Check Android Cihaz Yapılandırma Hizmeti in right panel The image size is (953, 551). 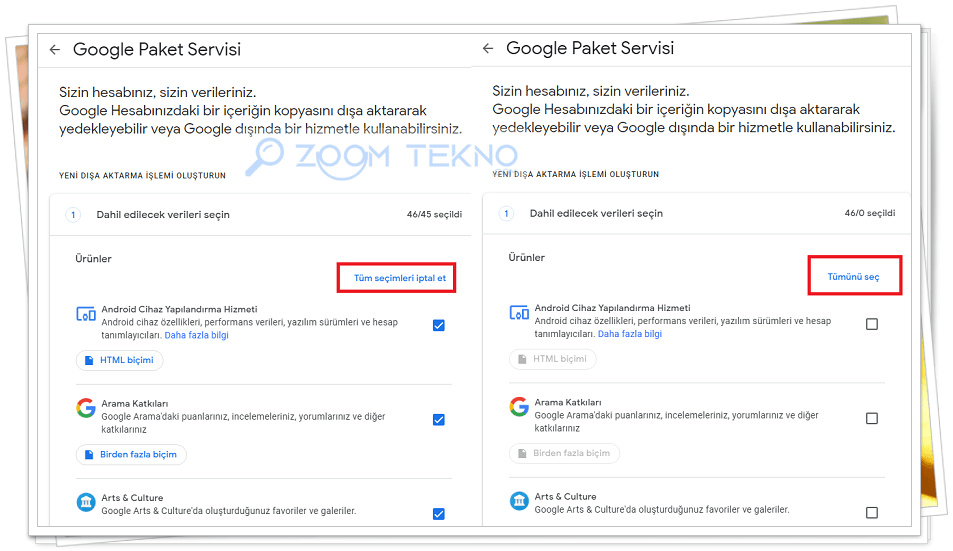click(872, 324)
